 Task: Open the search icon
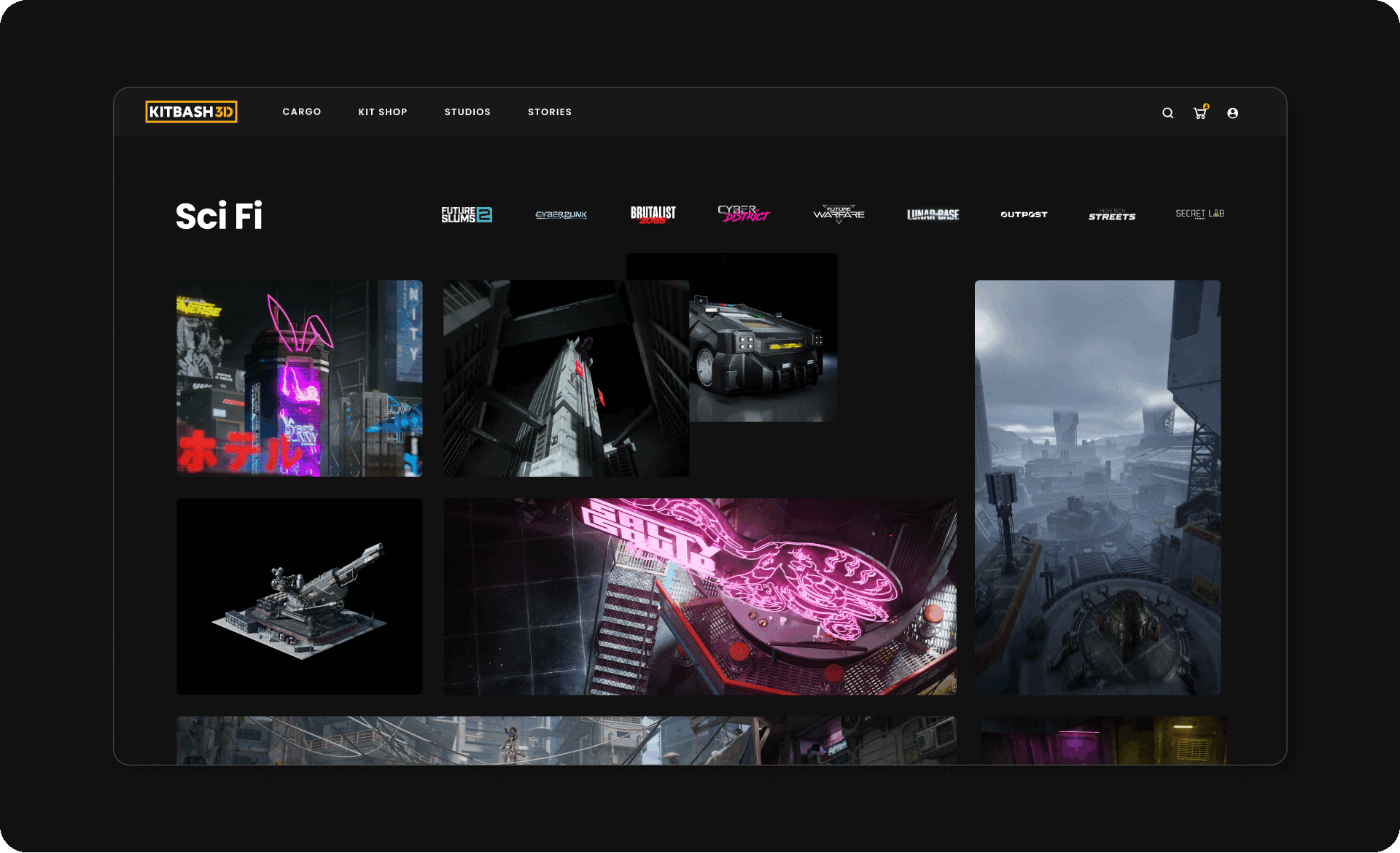tap(1167, 113)
